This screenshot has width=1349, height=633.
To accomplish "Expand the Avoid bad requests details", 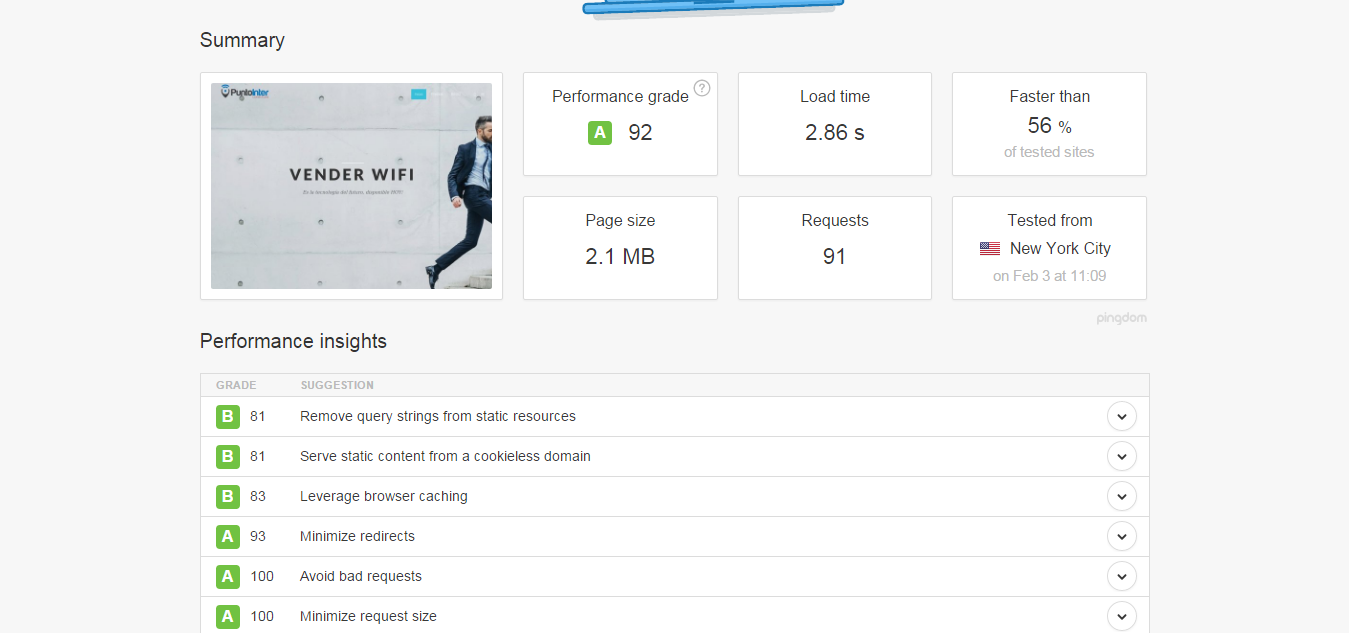I will 1121,576.
